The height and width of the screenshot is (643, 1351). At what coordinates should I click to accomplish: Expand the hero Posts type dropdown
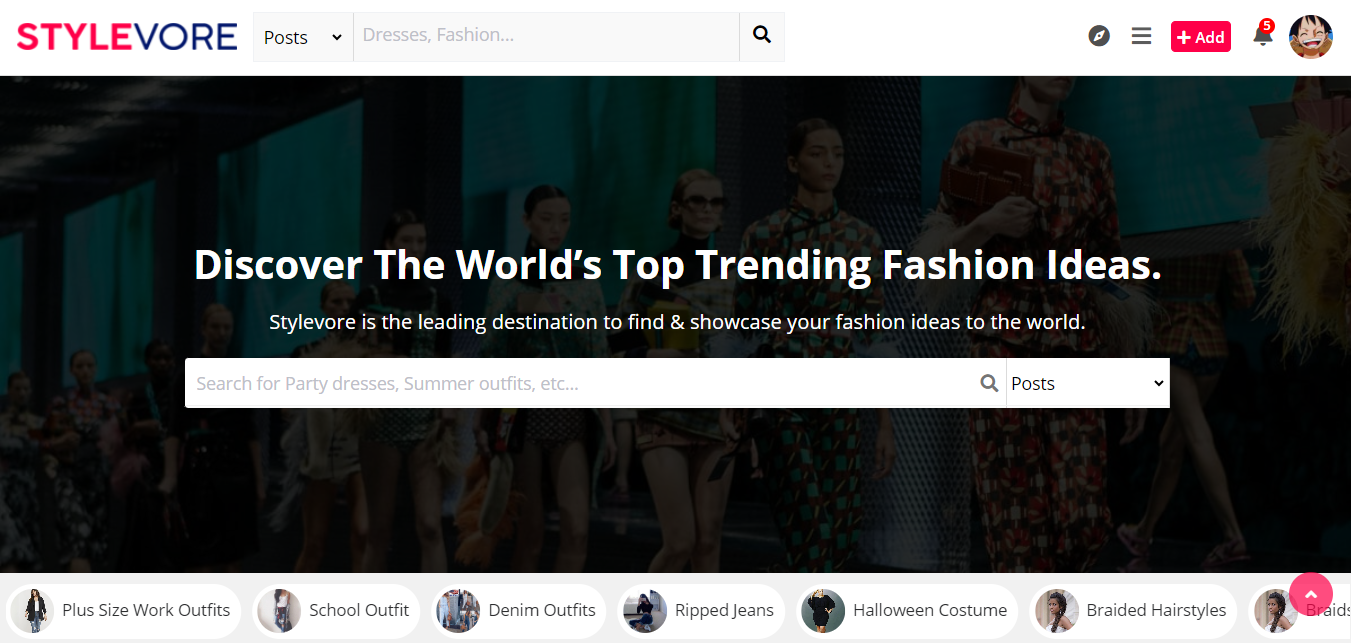coord(1087,383)
